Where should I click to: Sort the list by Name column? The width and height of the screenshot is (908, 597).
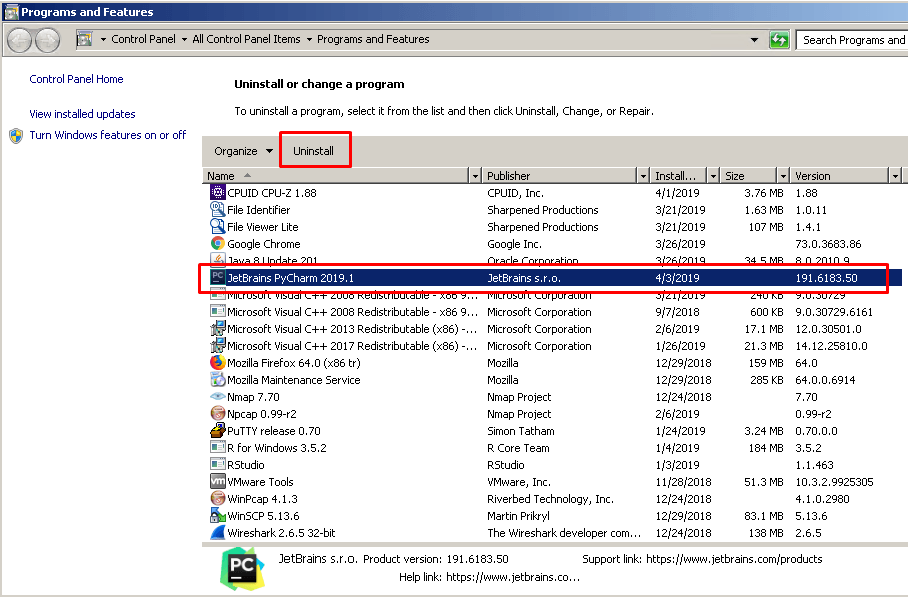[336, 175]
